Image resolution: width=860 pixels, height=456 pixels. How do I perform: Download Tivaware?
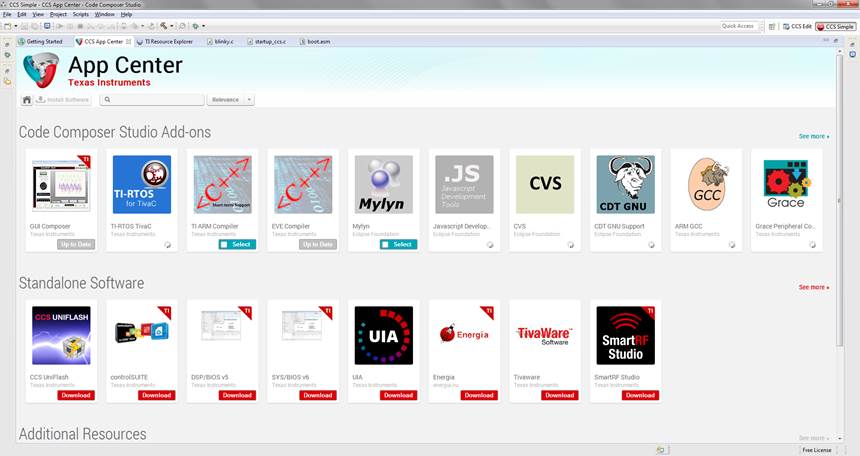click(x=560, y=395)
